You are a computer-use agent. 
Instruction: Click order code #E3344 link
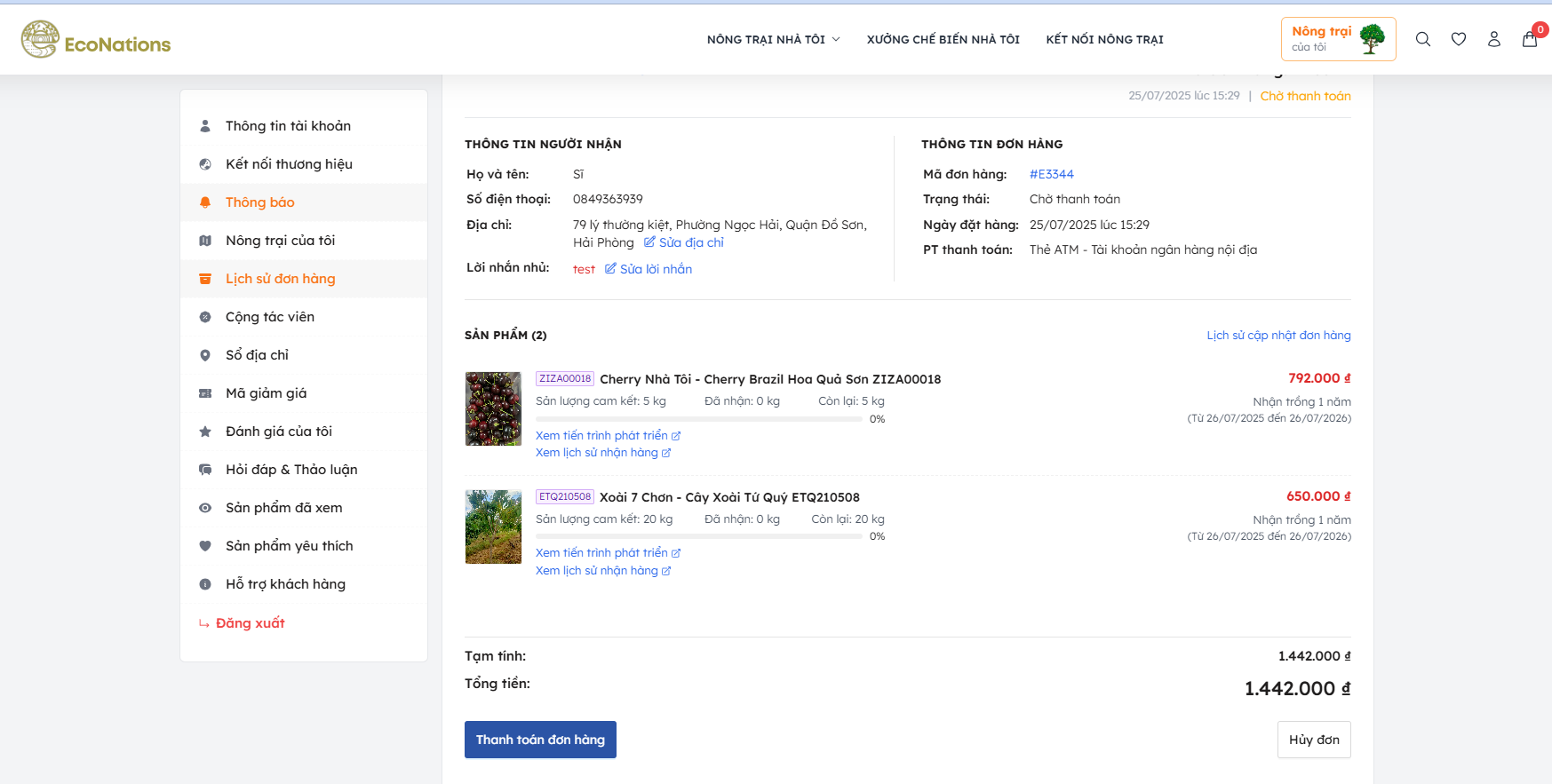click(x=1051, y=175)
